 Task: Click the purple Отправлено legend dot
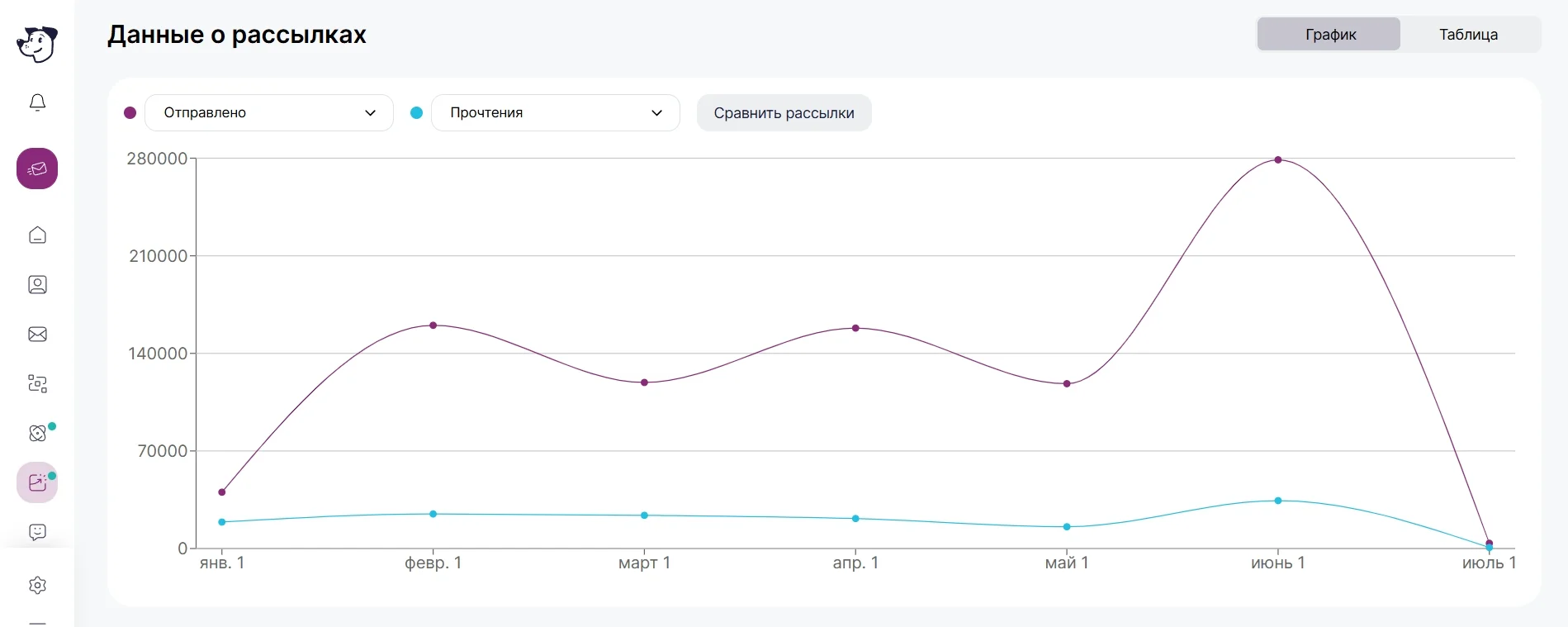[130, 113]
